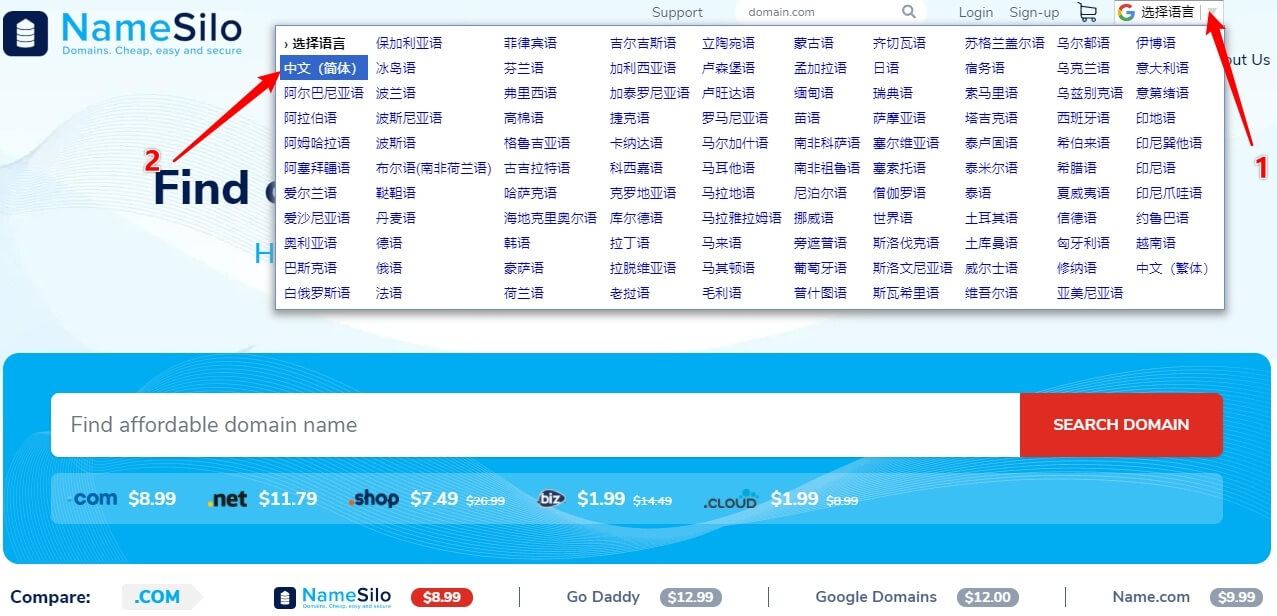Select 白俄罗斯语 from language list
This screenshot has width=1277, height=616.
(x=317, y=293)
